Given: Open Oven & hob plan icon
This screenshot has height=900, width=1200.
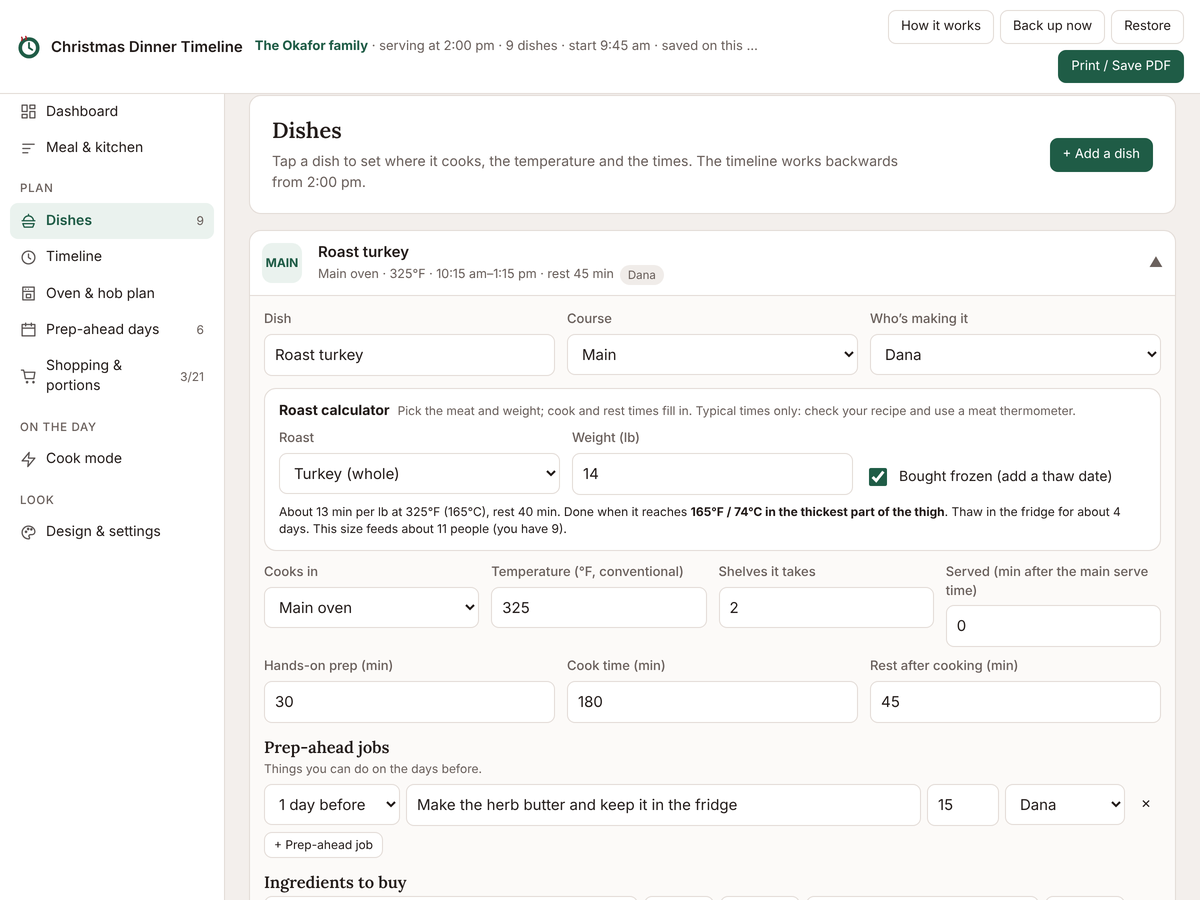Looking at the screenshot, I should point(28,293).
